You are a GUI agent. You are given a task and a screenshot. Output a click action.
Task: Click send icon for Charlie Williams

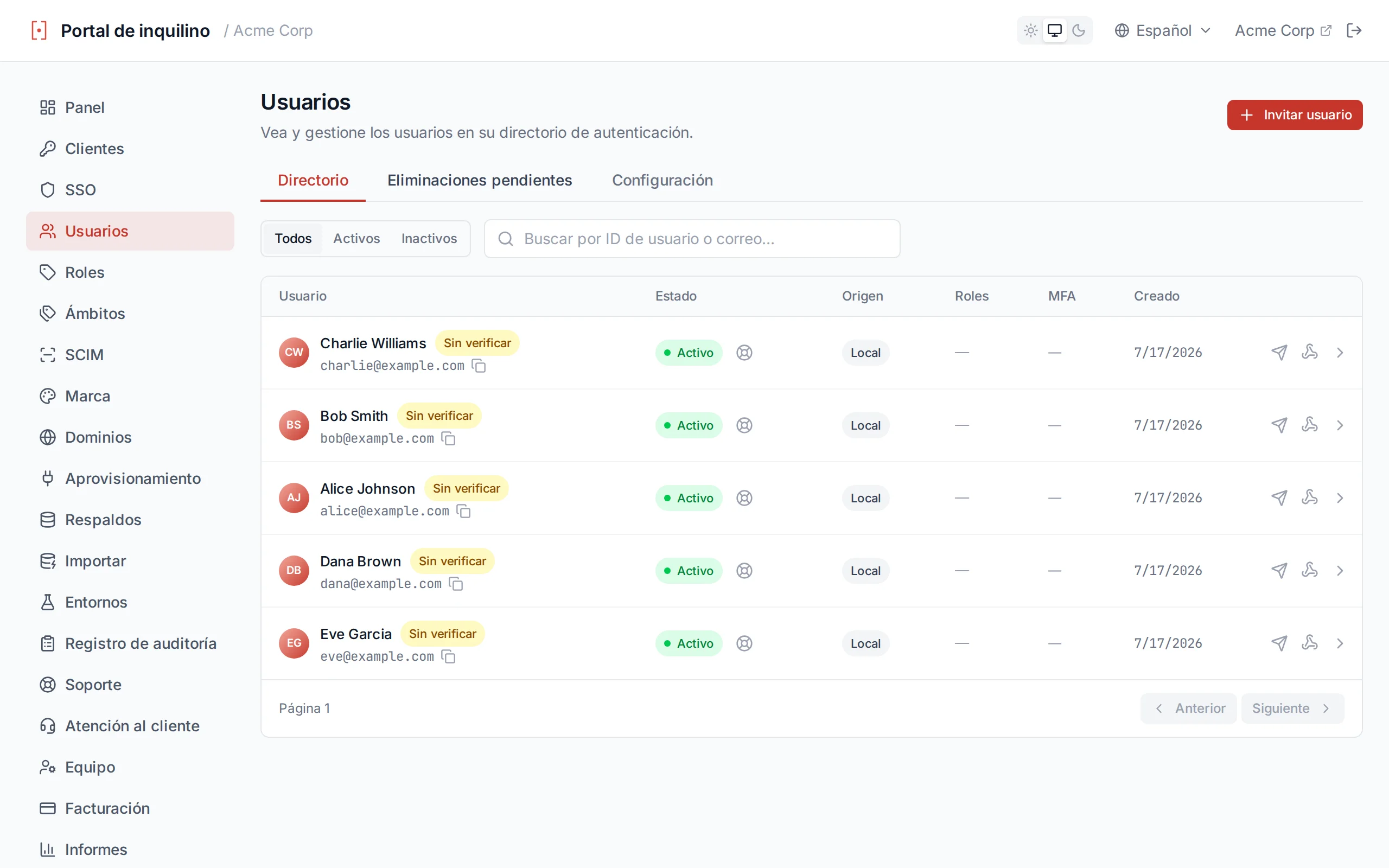[1279, 353]
